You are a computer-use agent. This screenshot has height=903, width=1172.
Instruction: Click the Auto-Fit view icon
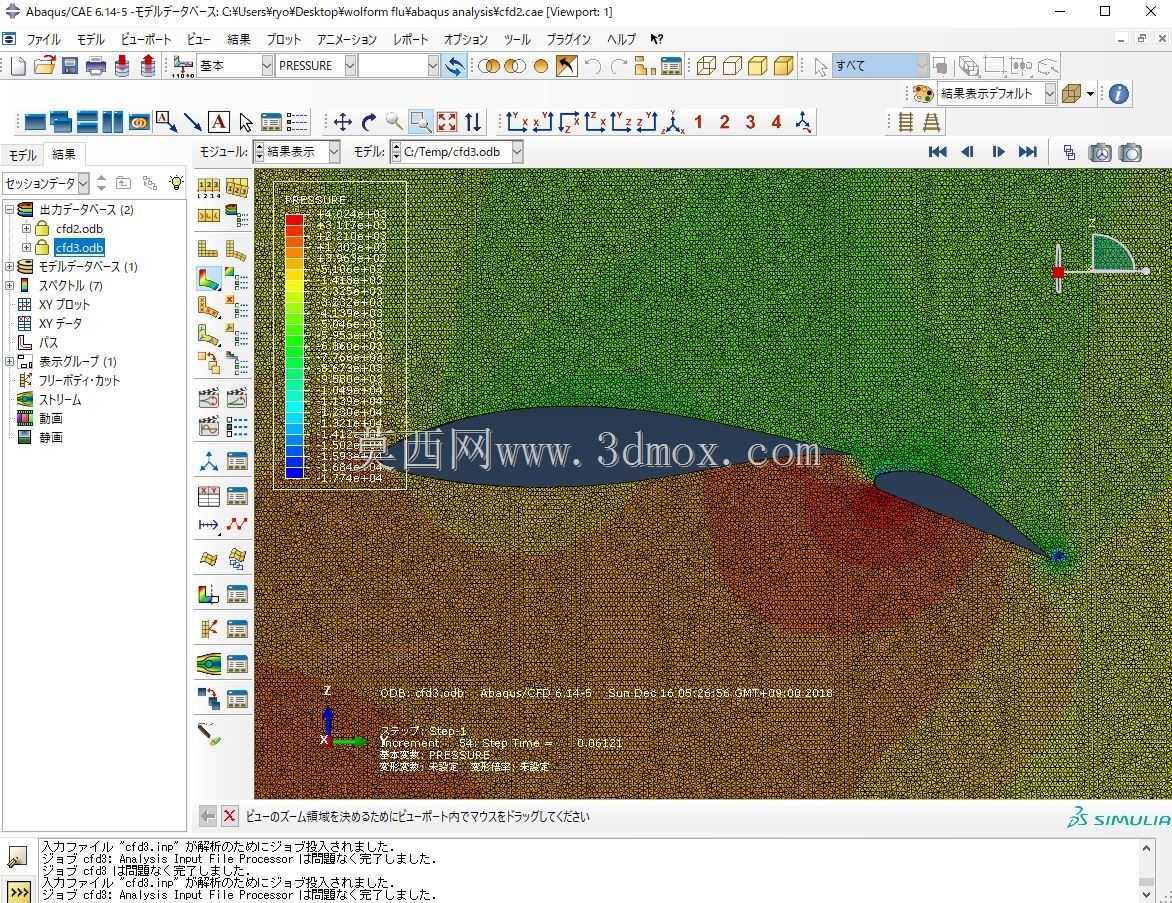click(x=447, y=122)
